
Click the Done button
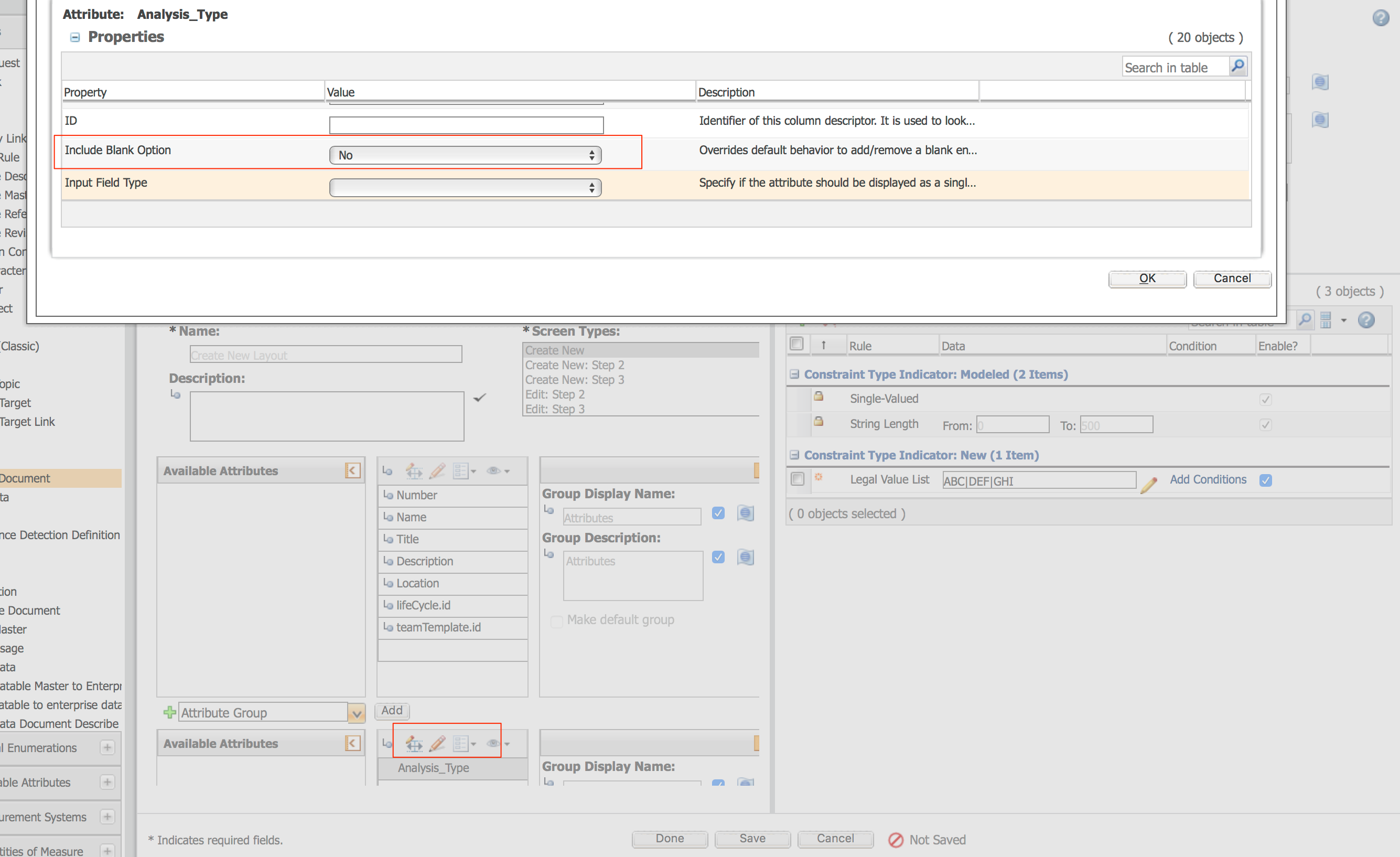point(669,839)
